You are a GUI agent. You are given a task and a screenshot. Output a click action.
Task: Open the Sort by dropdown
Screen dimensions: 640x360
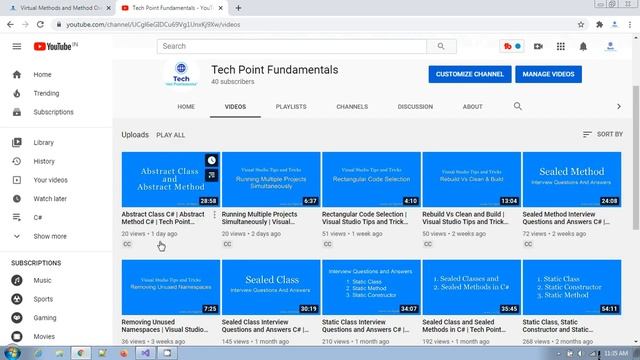pyautogui.click(x=603, y=134)
